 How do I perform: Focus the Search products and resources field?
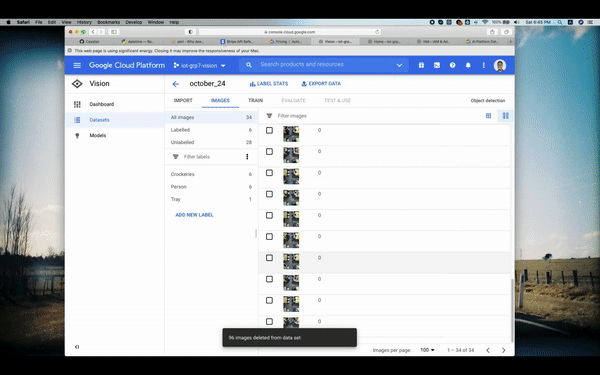(325, 65)
